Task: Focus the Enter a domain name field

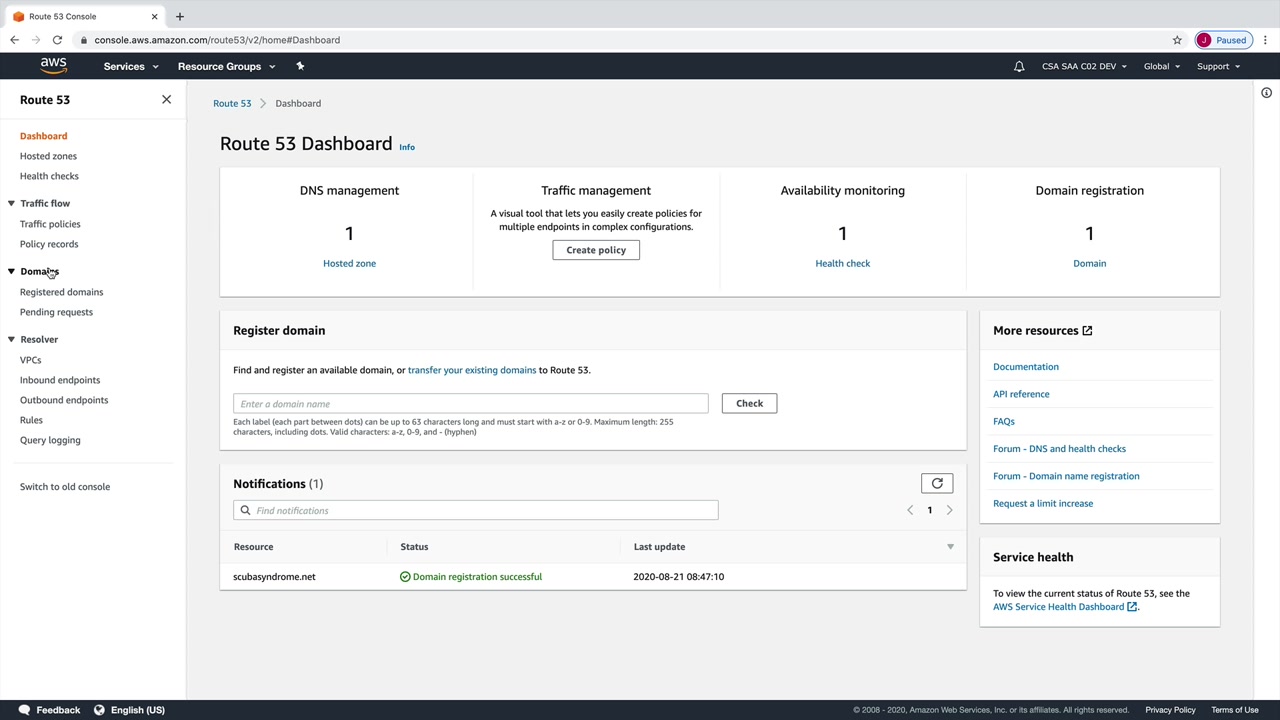Action: tap(471, 404)
